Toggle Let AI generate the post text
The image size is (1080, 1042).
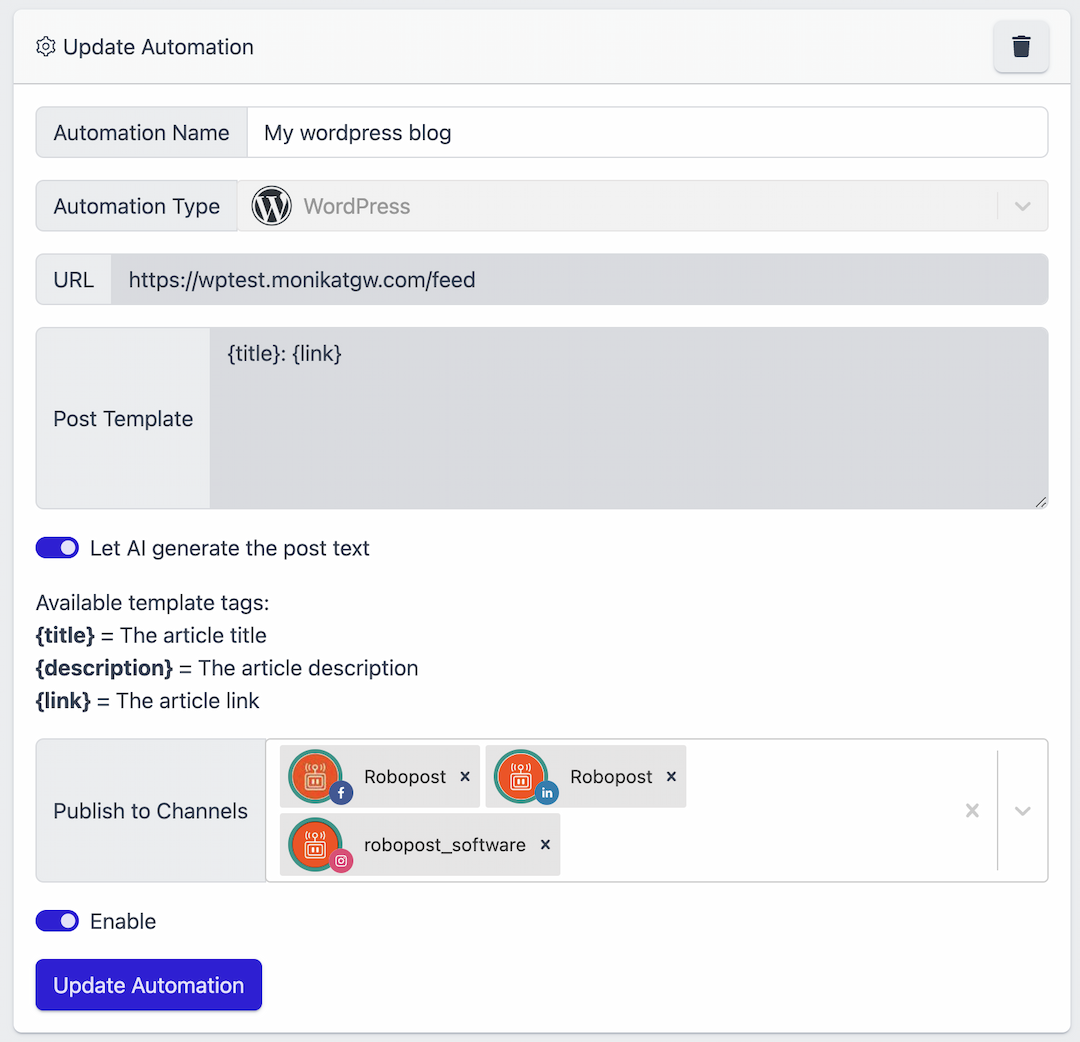(x=57, y=548)
